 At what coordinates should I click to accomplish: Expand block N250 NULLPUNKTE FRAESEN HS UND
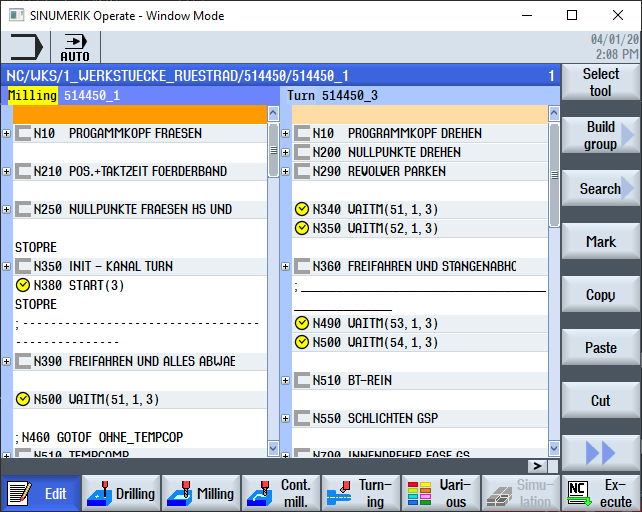tap(7, 209)
